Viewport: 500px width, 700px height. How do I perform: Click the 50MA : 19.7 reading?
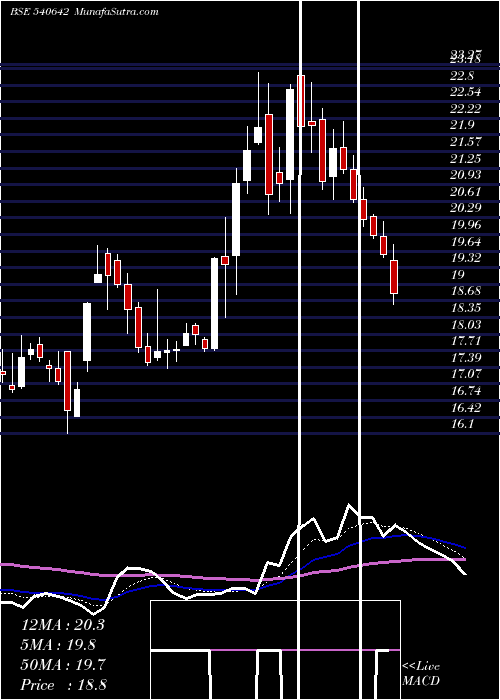pos(63,665)
